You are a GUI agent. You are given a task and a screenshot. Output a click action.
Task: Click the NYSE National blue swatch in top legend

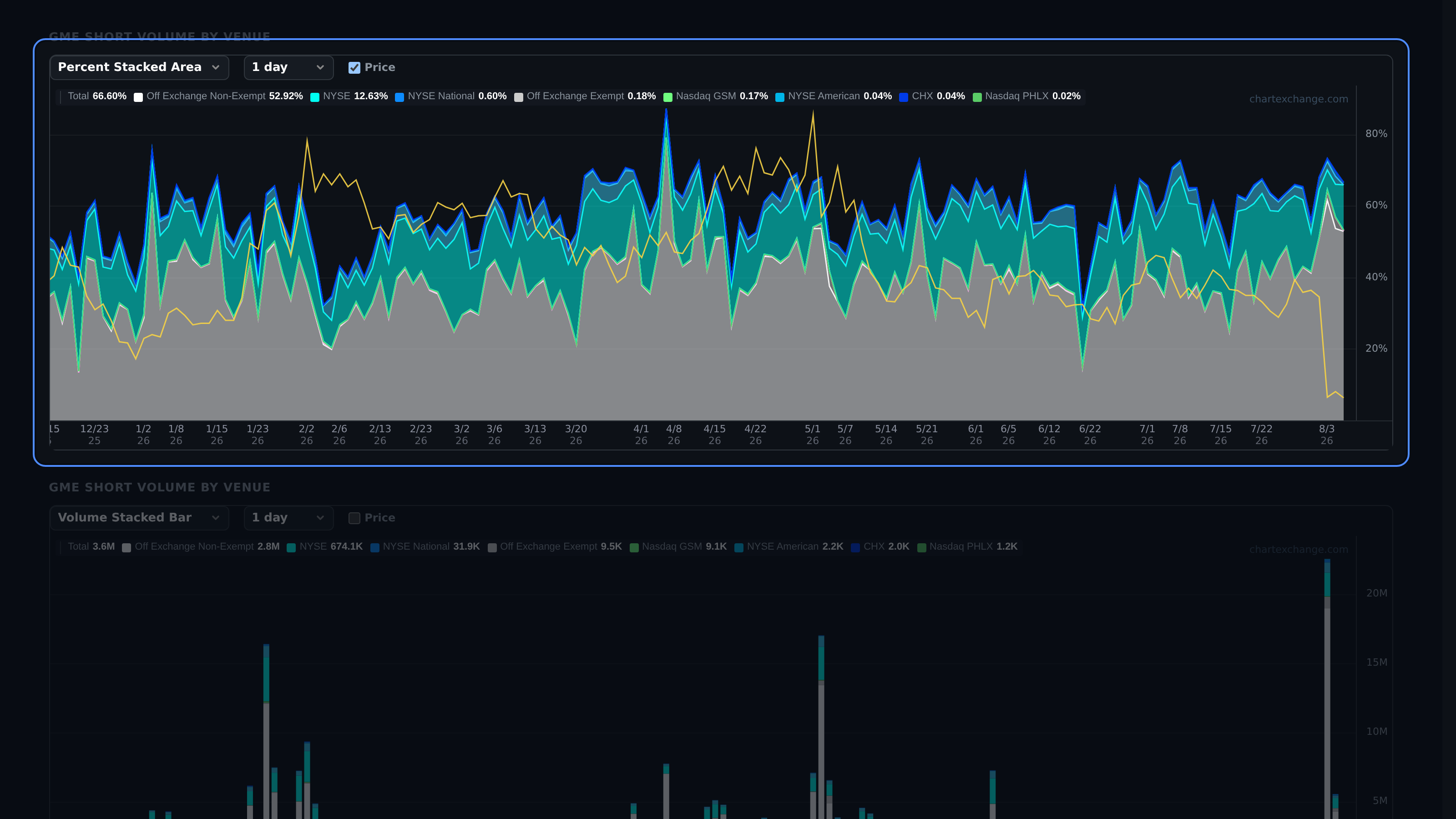399,97
